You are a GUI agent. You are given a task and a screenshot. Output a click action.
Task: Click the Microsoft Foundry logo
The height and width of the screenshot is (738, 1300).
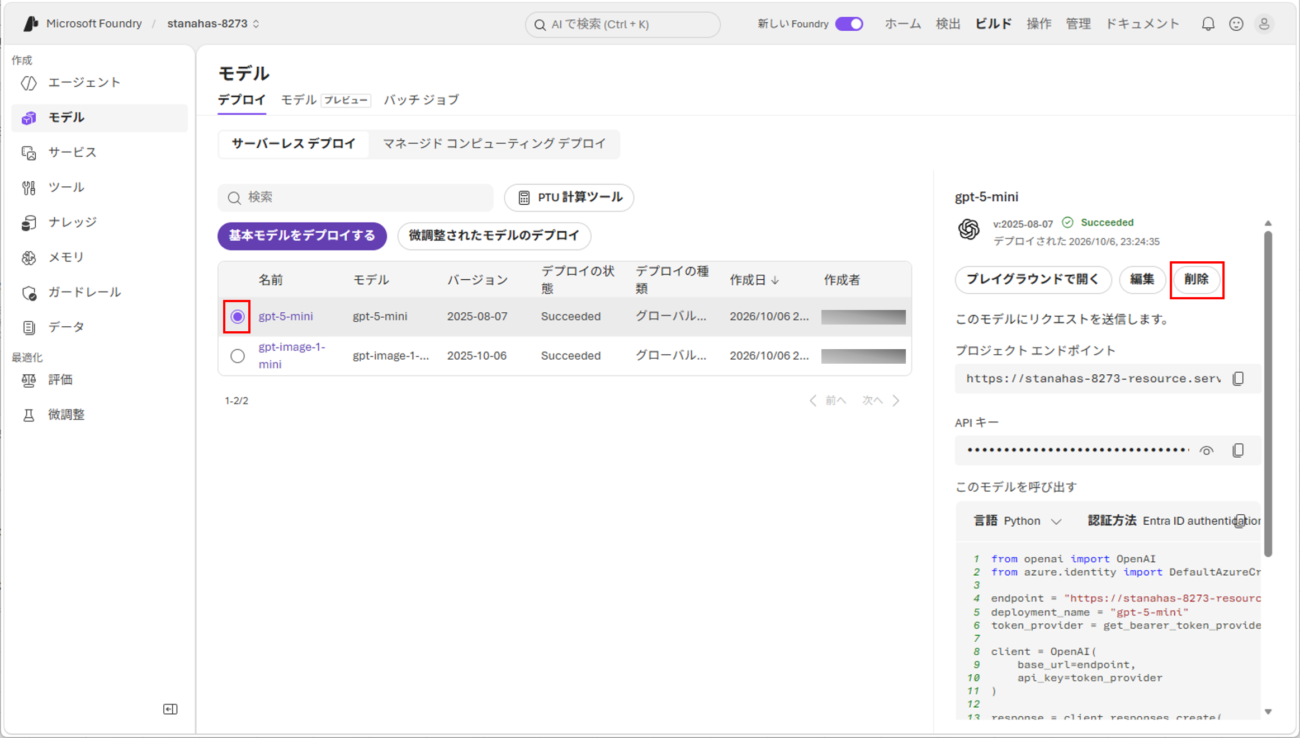pyautogui.click(x=30, y=24)
